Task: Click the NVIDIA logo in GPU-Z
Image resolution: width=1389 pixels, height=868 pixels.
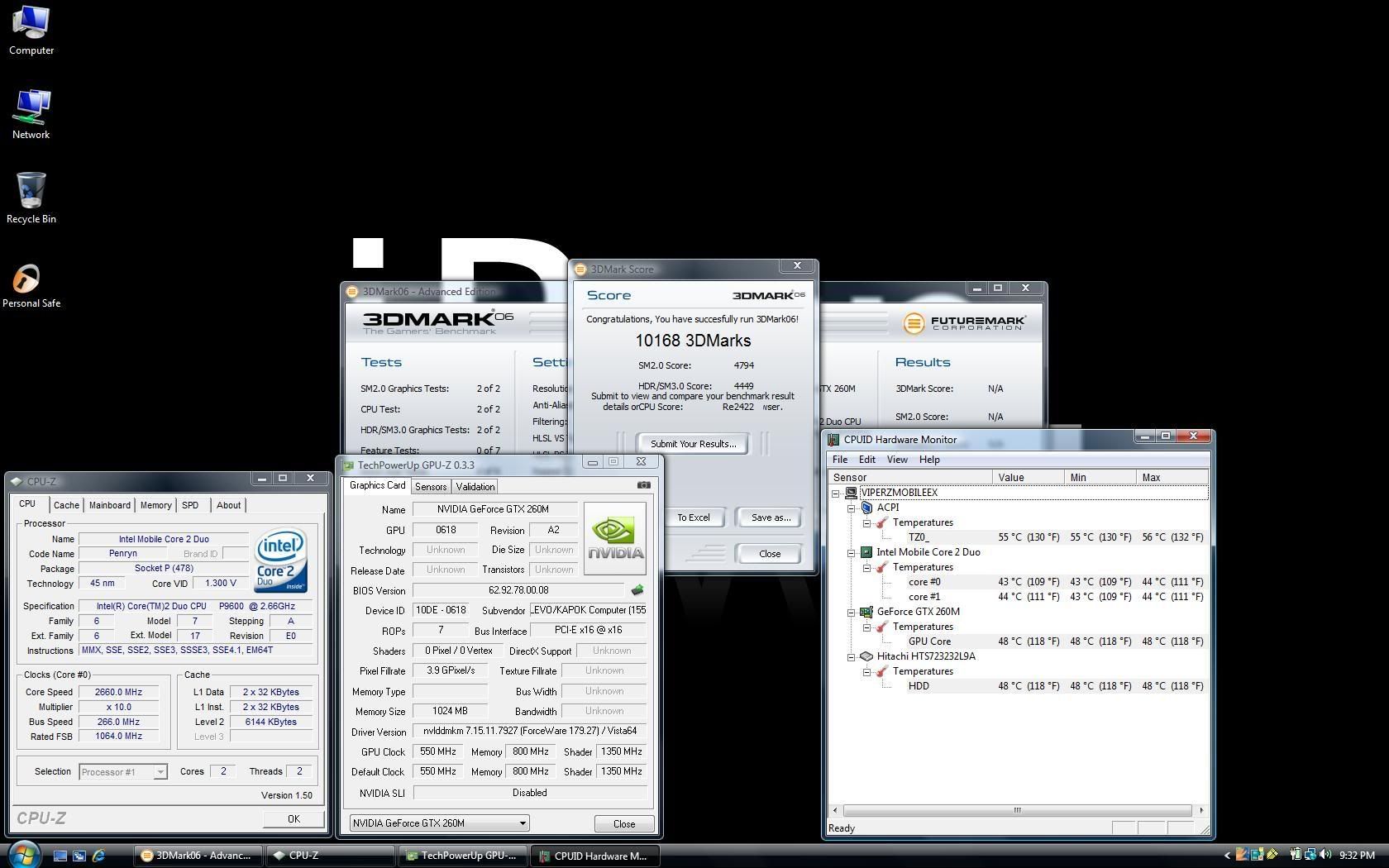Action: (614, 538)
